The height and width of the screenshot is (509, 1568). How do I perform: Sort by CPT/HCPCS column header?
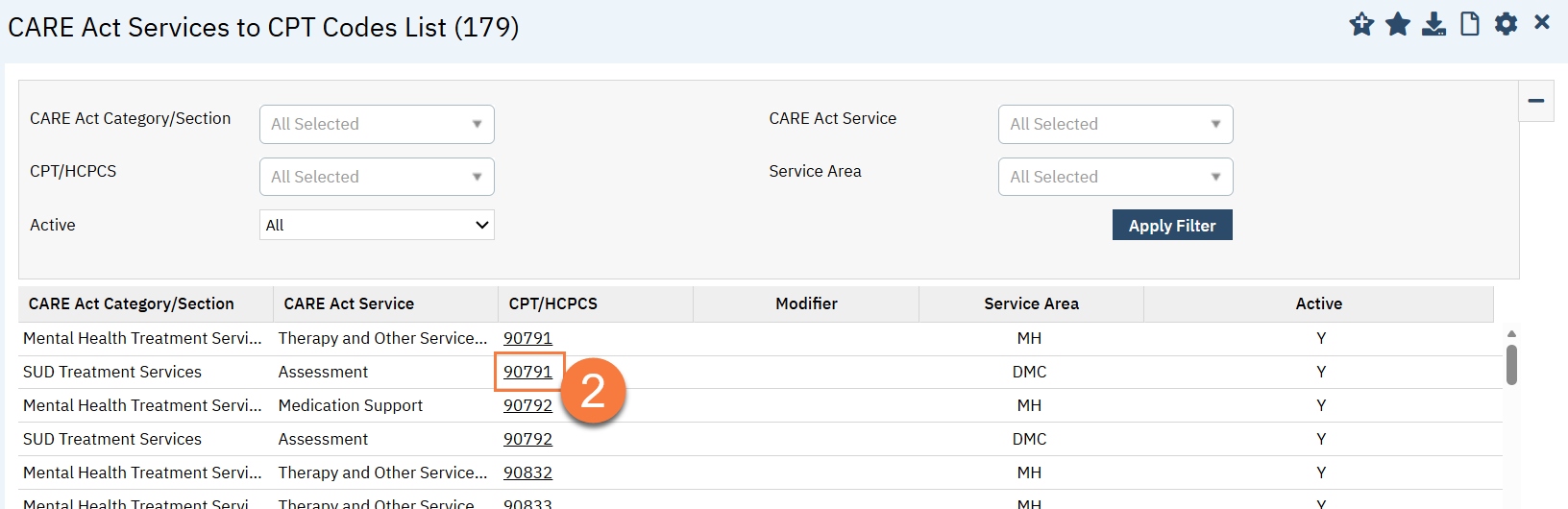[552, 303]
